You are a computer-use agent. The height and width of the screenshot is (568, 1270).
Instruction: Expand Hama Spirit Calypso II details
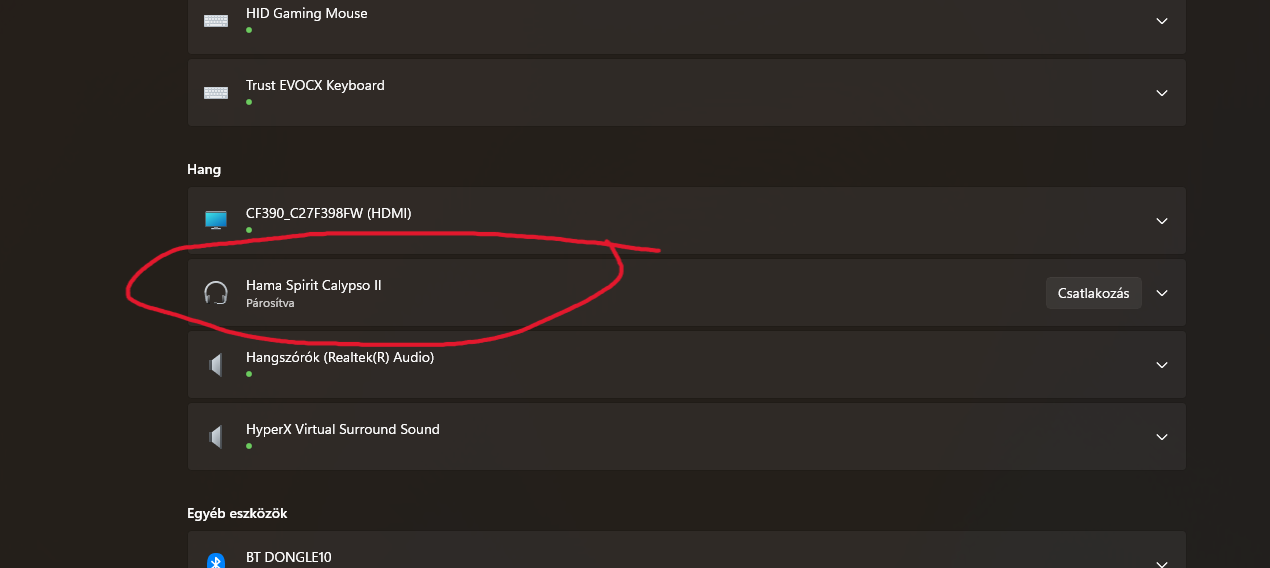[1162, 293]
